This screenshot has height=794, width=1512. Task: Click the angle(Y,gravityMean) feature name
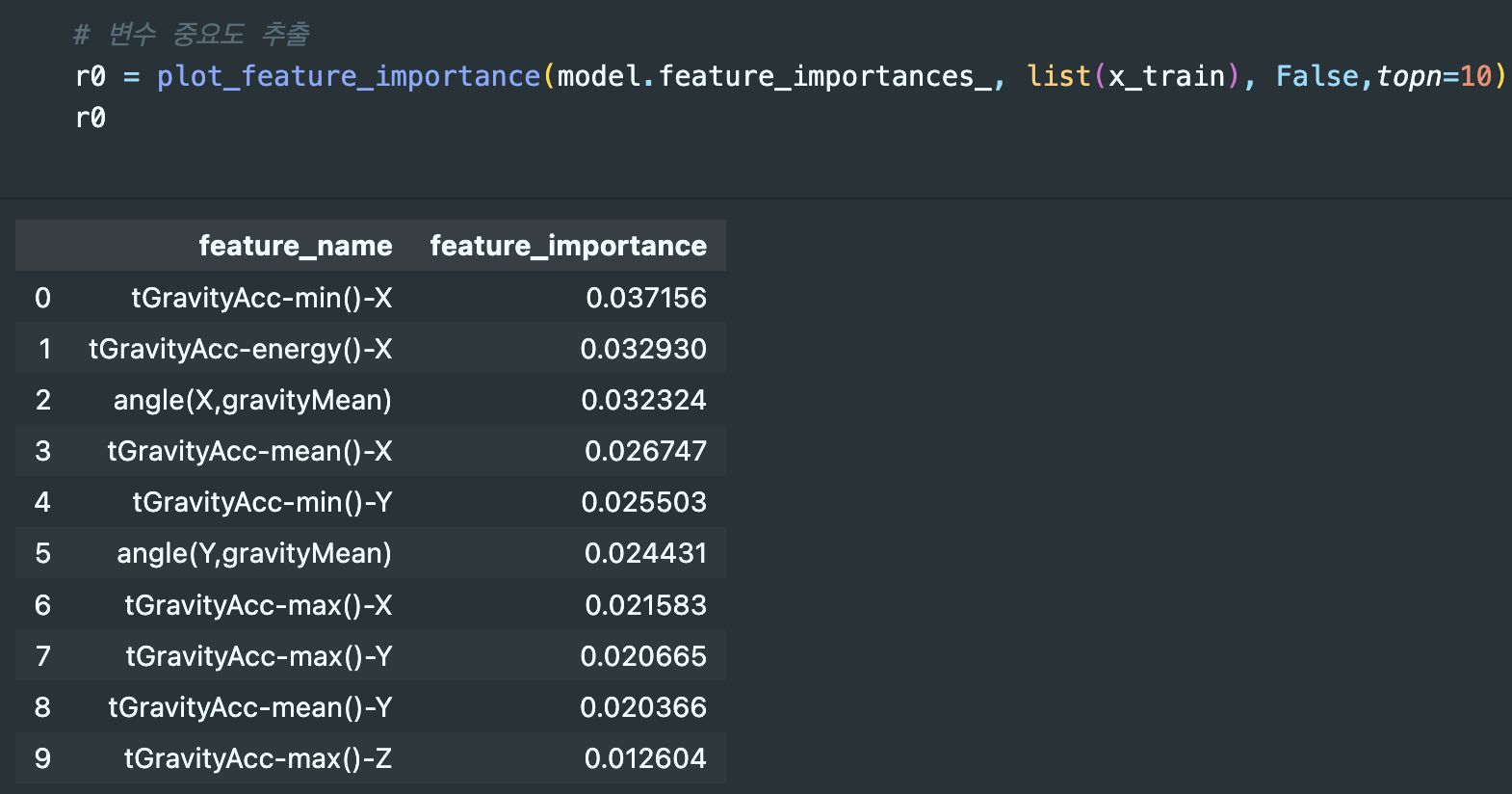click(x=254, y=553)
